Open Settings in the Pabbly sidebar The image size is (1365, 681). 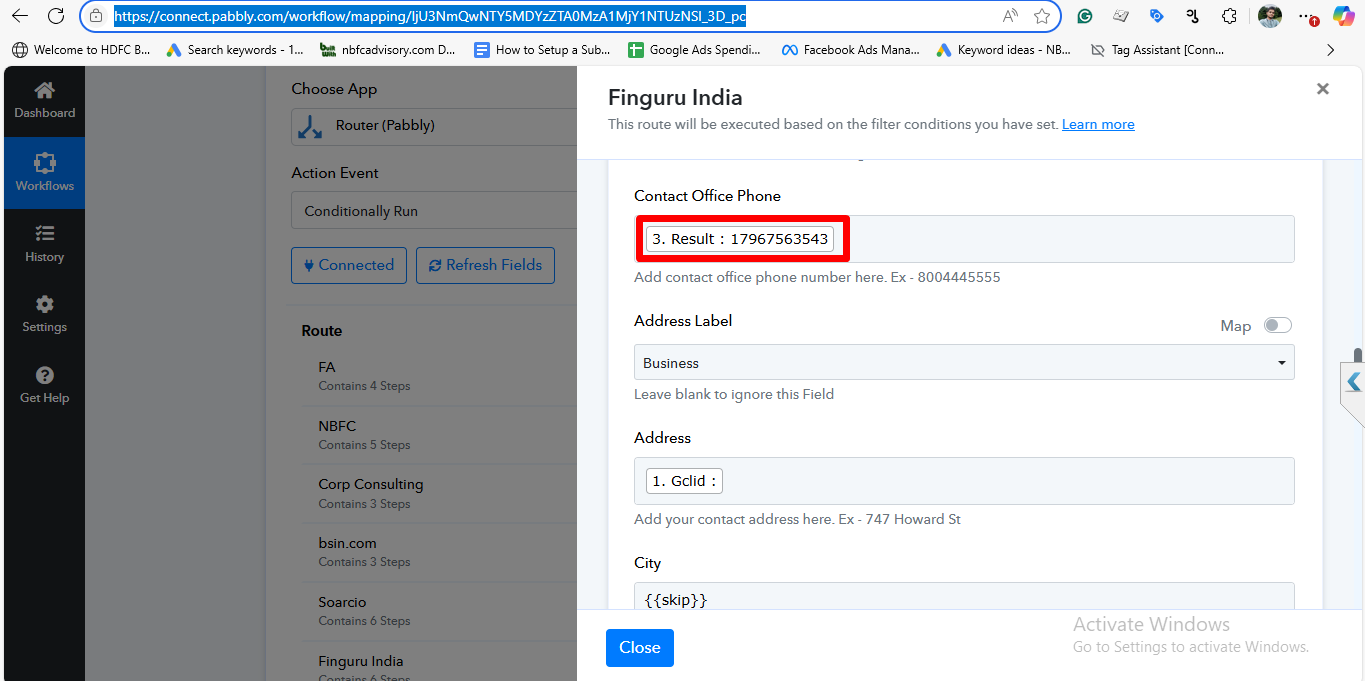click(44, 313)
